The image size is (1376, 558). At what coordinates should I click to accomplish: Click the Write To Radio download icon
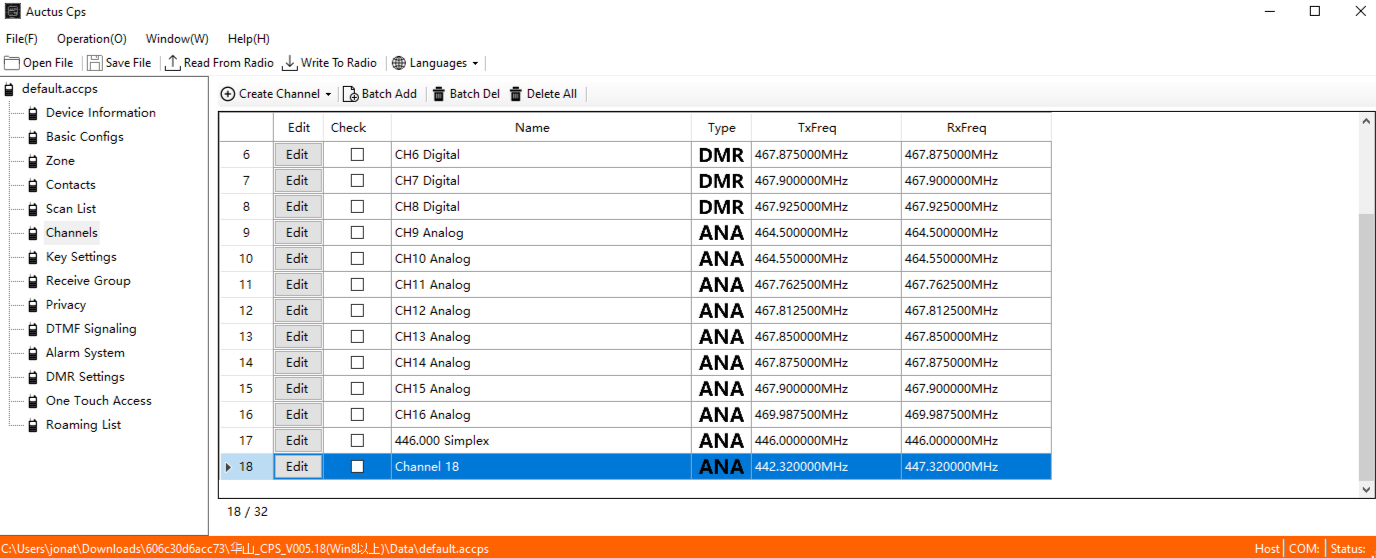[290, 63]
